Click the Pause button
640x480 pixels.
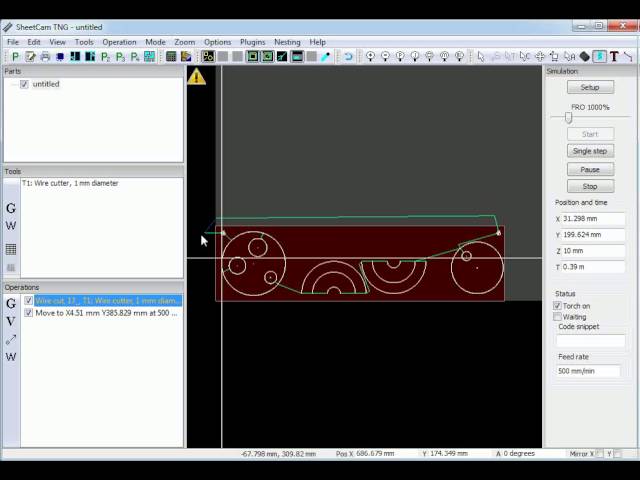click(x=590, y=169)
